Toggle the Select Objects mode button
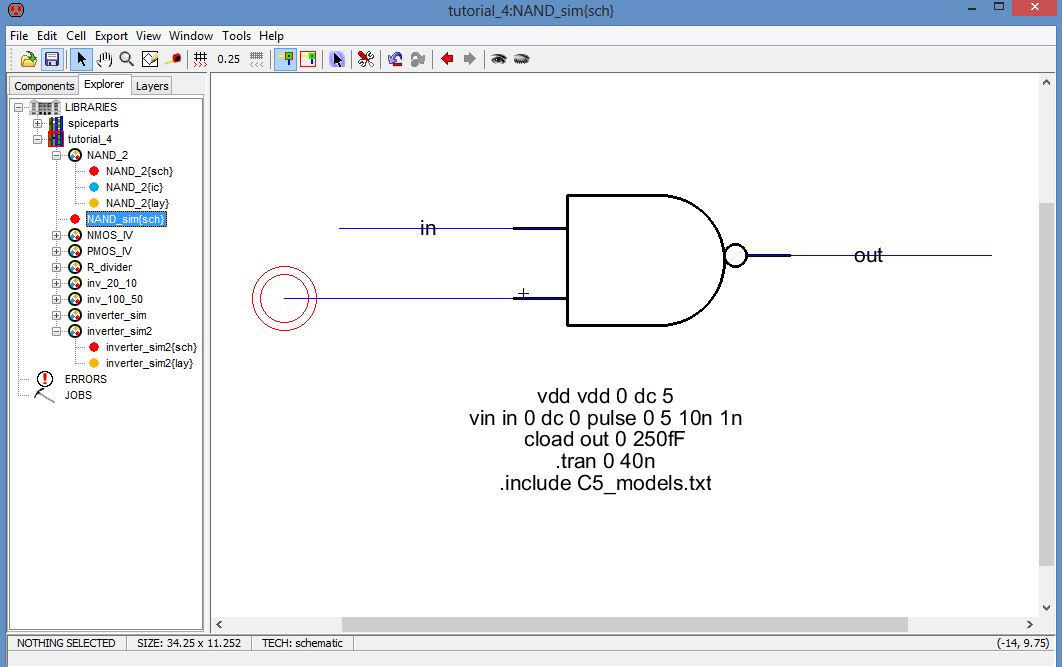1062x667 pixels. pyautogui.click(x=285, y=59)
